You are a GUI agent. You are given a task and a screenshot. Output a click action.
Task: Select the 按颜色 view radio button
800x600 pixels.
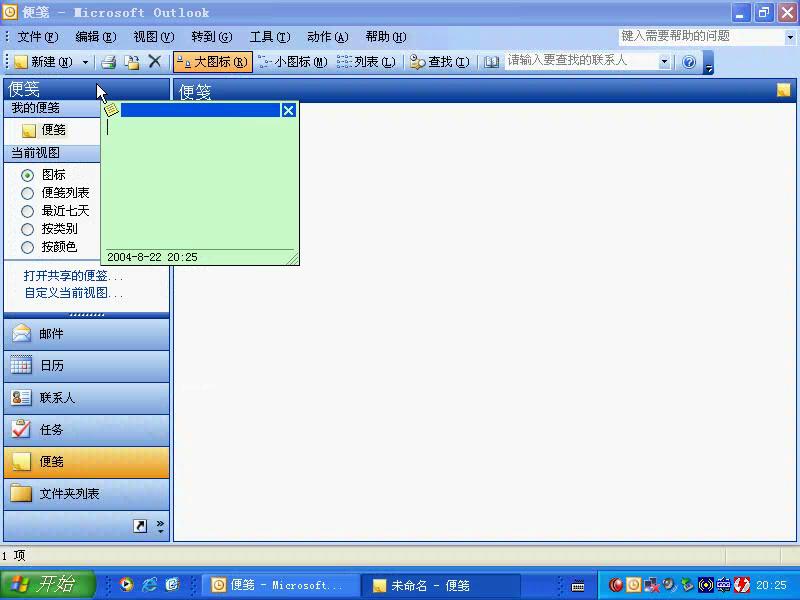28,247
